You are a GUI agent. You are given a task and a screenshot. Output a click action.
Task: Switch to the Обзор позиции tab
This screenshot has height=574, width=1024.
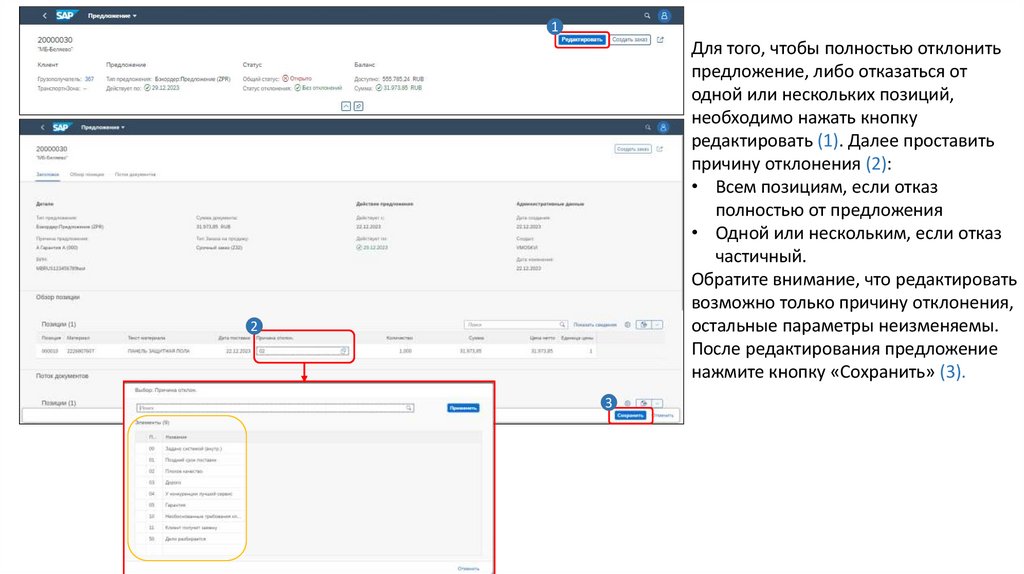point(87,174)
